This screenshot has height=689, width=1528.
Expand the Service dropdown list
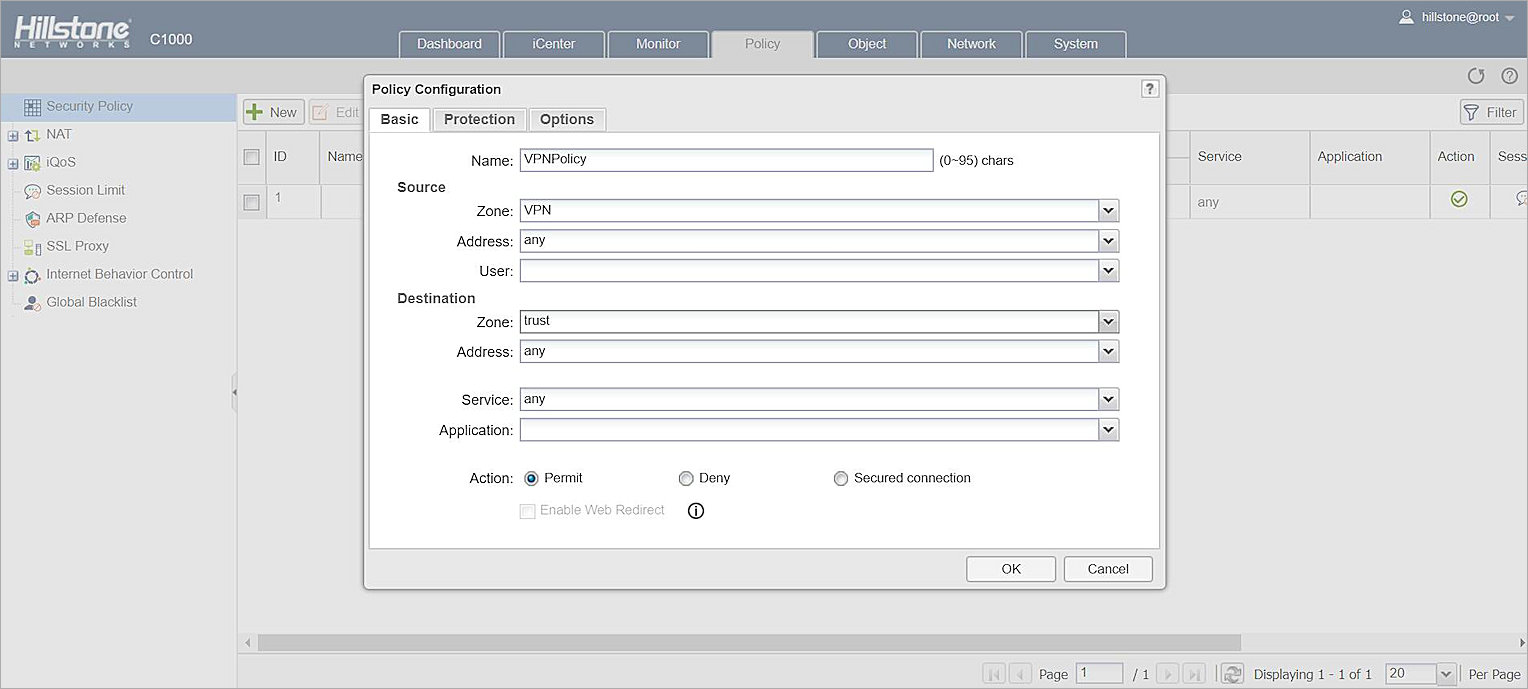(1108, 400)
